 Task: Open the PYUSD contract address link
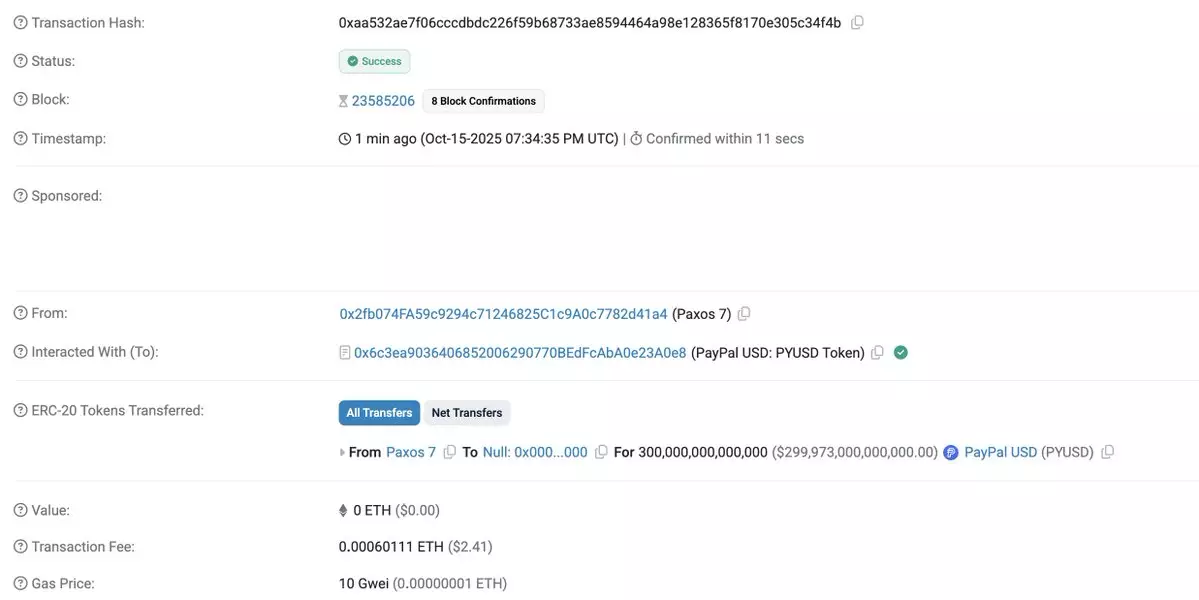coord(520,353)
